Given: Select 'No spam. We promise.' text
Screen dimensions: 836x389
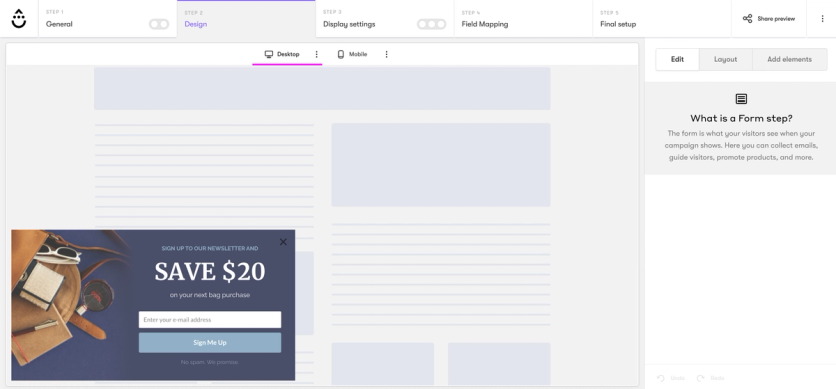Looking at the screenshot, I should [x=210, y=362].
